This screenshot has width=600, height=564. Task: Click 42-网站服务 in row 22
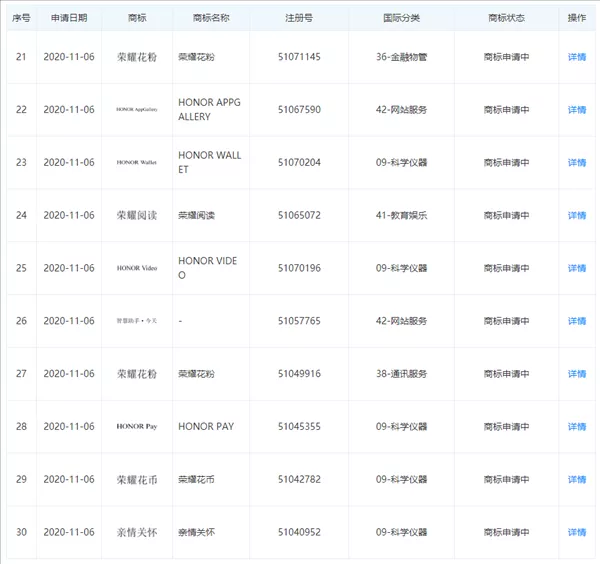[401, 110]
